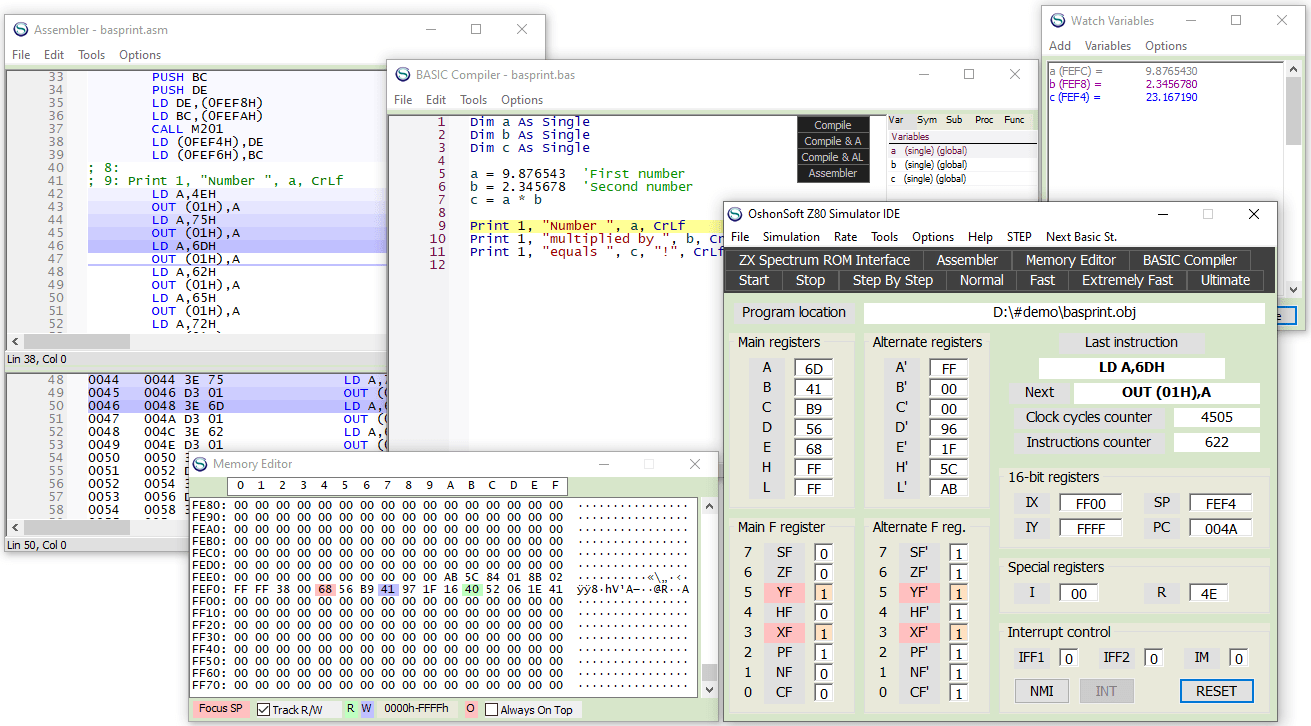
Task: Switch to the Sym tab in BASIC Compiler
Action: tap(926, 120)
